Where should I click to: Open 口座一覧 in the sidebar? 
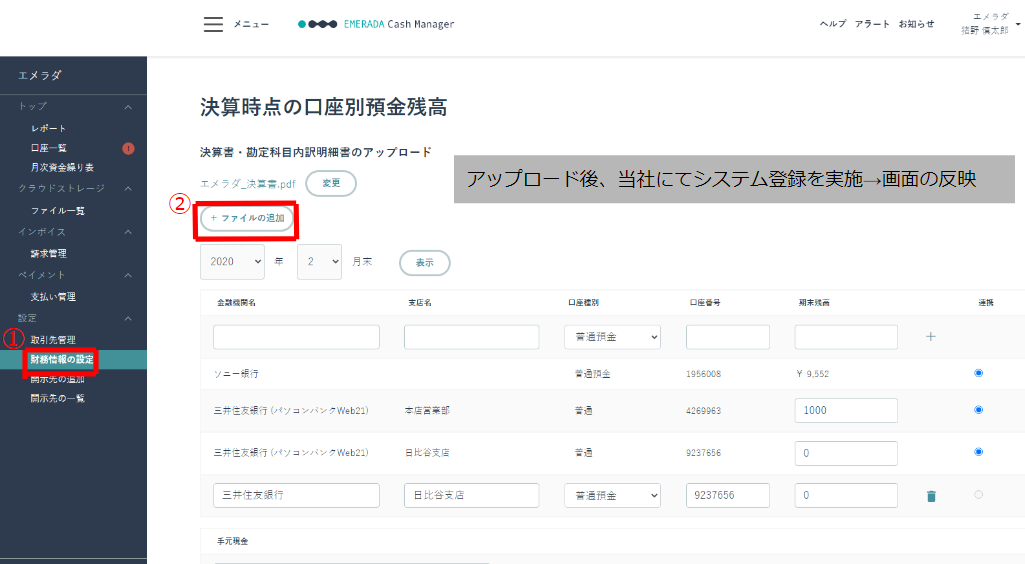pyautogui.click(x=48, y=148)
